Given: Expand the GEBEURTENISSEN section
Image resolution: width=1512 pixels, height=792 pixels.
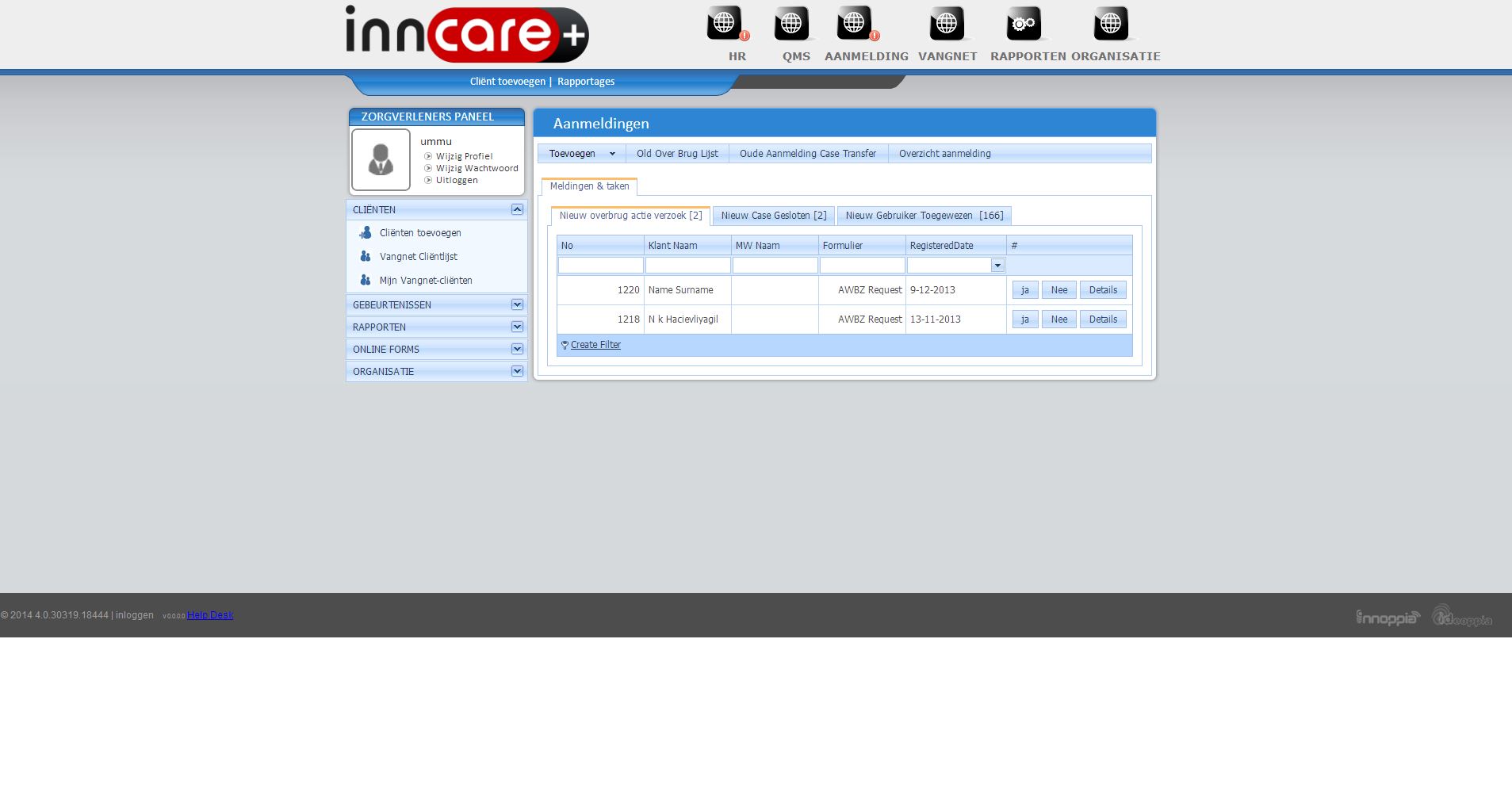Looking at the screenshot, I should (517, 304).
